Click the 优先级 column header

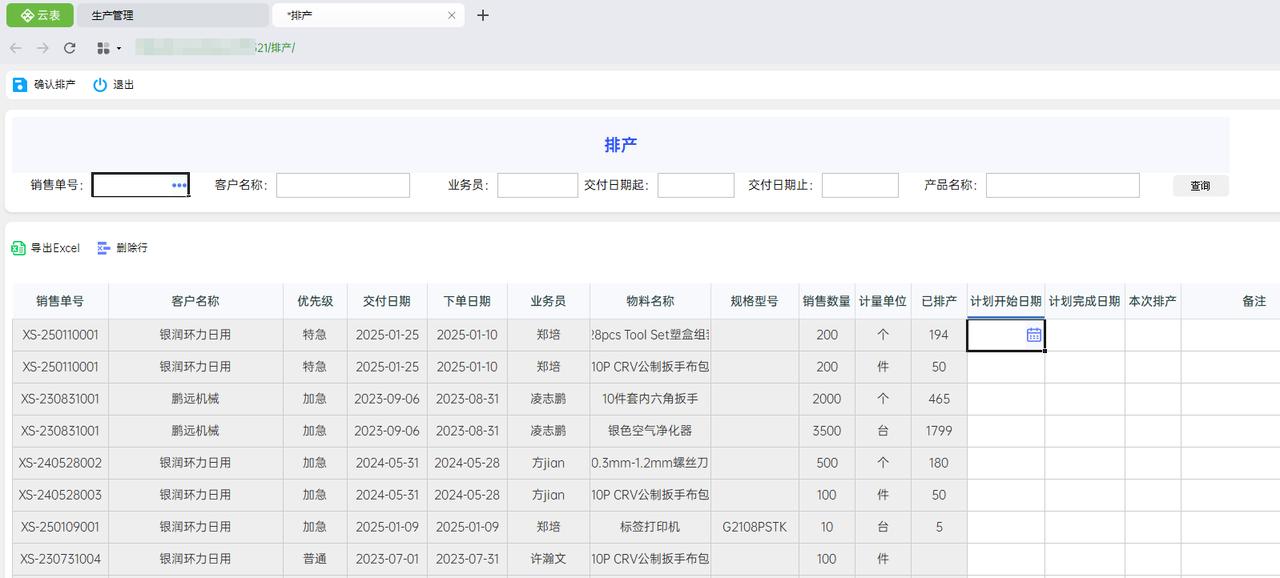click(x=315, y=301)
